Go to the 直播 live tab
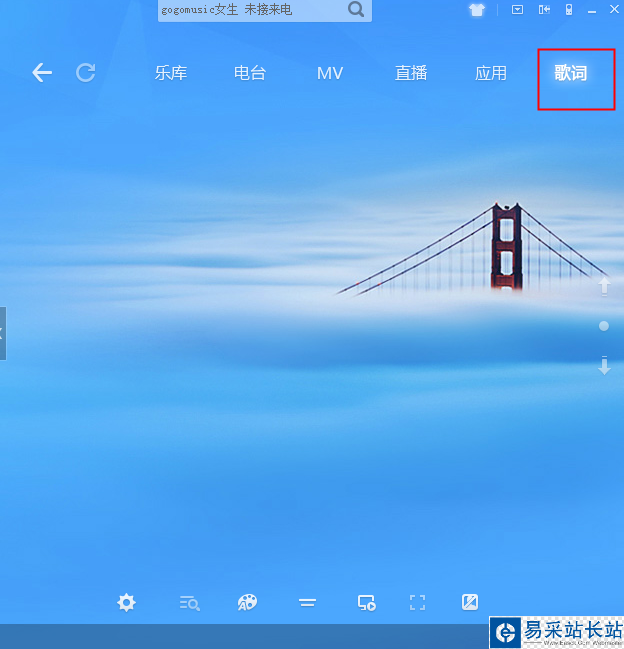 click(x=411, y=73)
